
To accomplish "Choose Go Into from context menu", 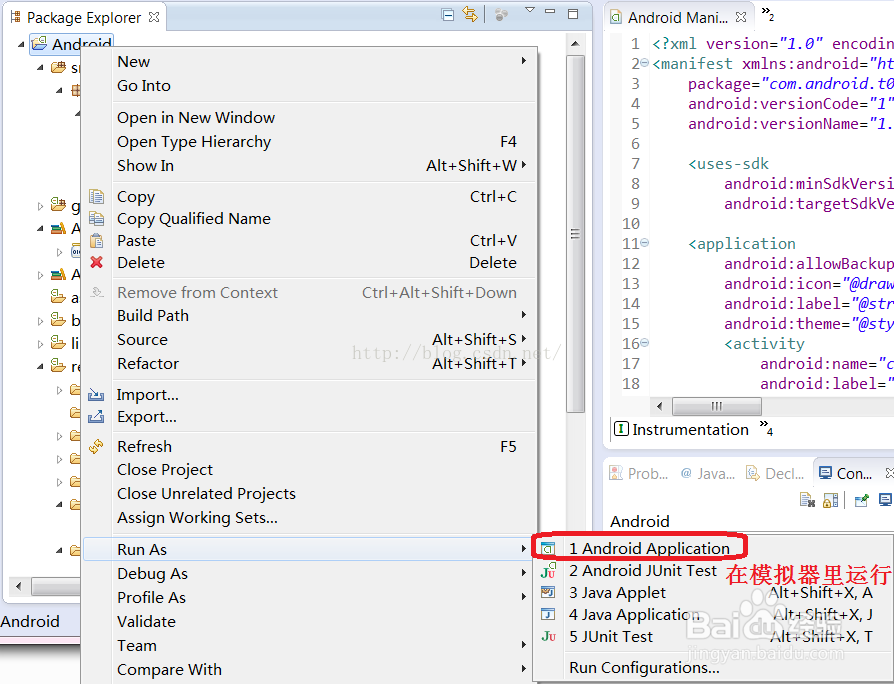I will pyautogui.click(x=310, y=86).
